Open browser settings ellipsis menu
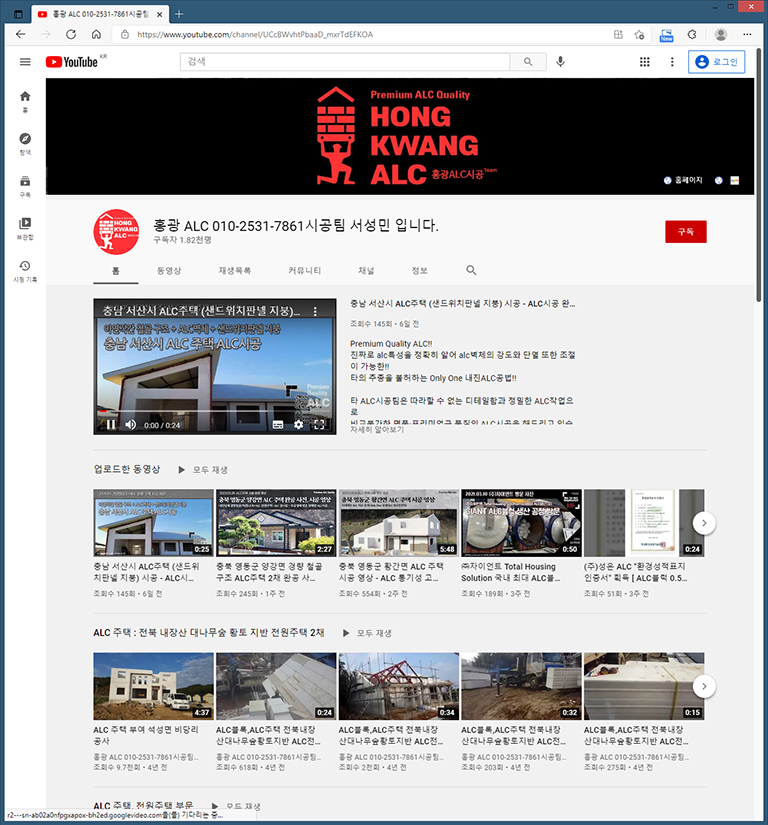Viewport: 768px width, 825px height. (747, 35)
